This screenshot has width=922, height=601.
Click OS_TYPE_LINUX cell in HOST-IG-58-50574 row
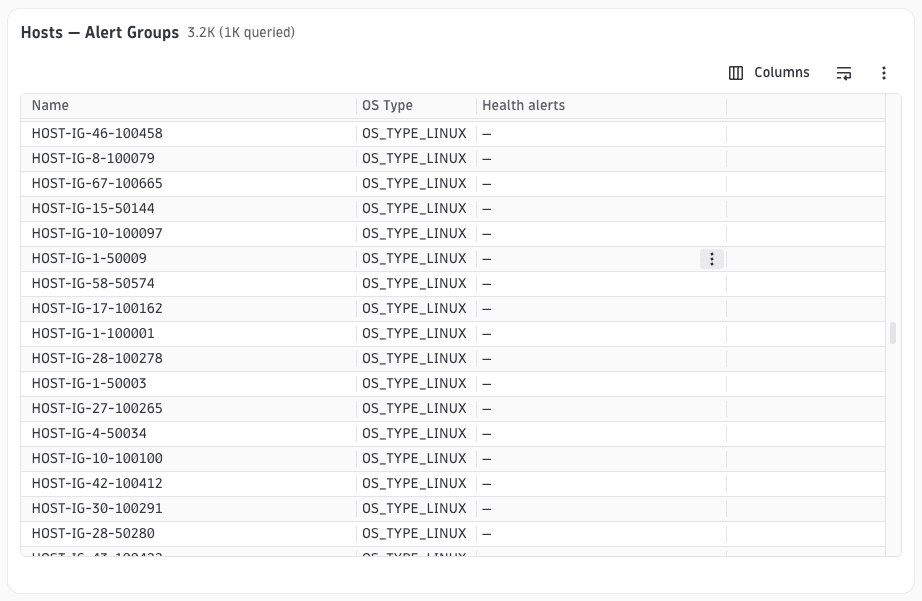[x=414, y=283]
